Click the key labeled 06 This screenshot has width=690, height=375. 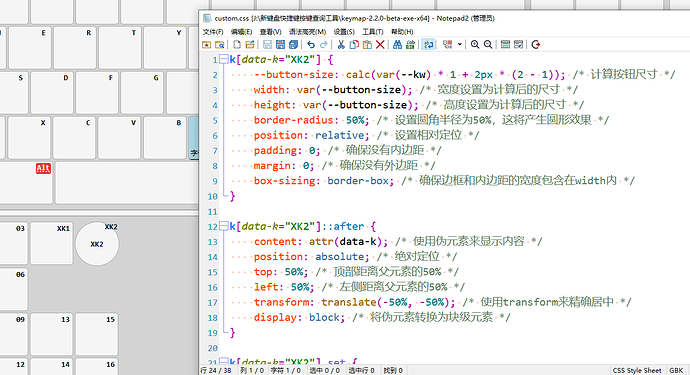(13, 289)
